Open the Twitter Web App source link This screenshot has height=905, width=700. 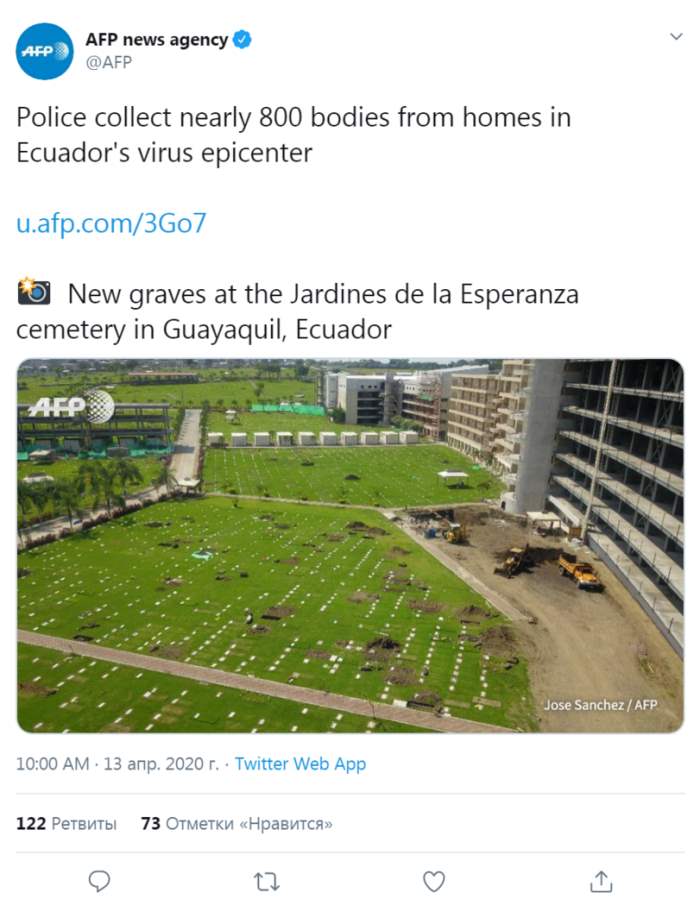coord(300,764)
